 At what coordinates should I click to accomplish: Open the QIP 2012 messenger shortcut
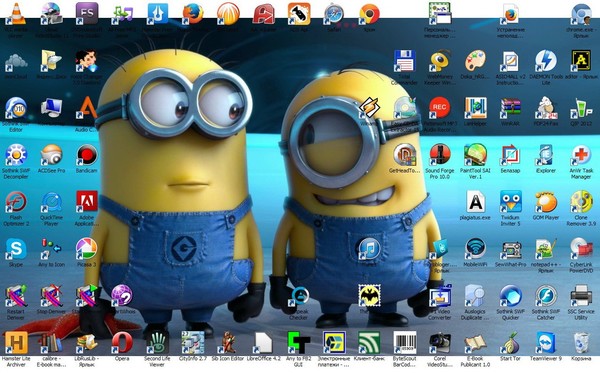click(x=581, y=108)
